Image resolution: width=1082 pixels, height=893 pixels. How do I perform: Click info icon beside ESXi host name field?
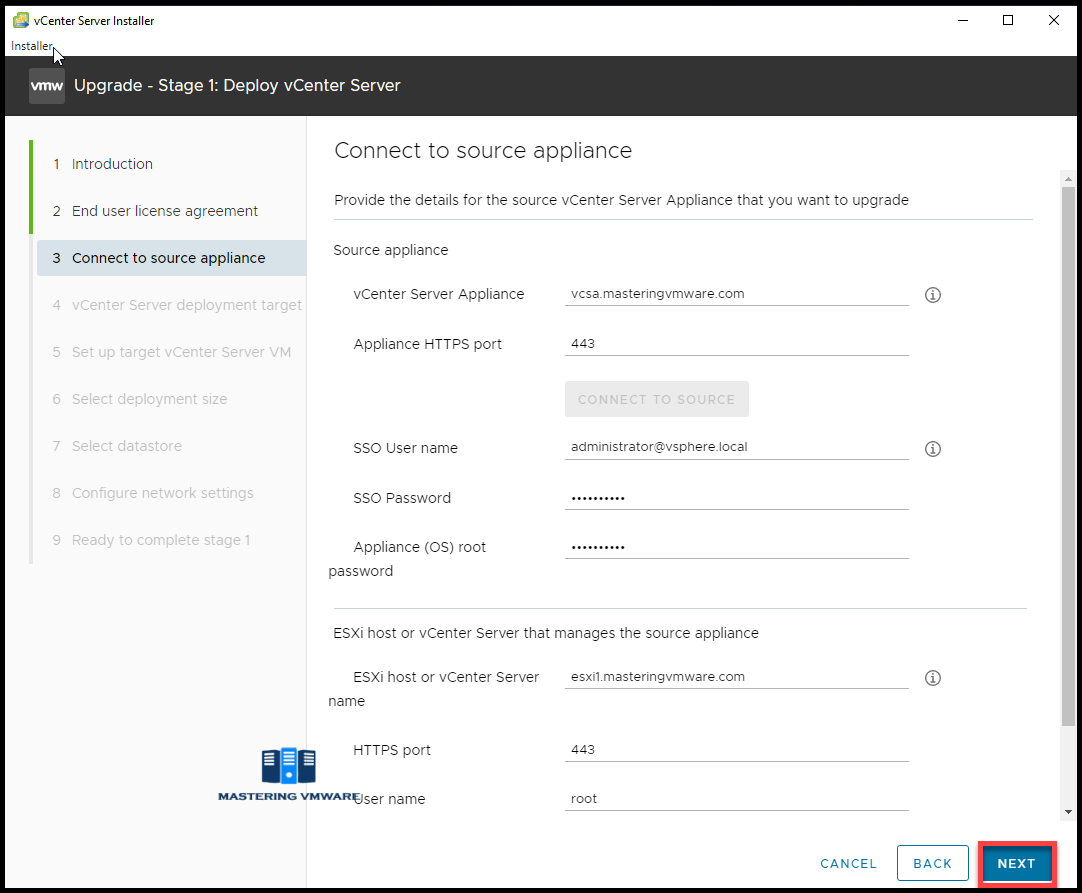point(932,678)
